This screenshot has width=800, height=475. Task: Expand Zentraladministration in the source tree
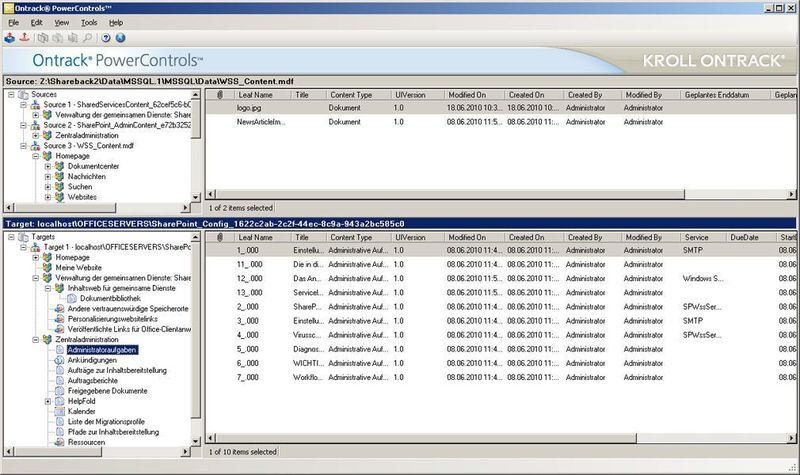(35, 135)
